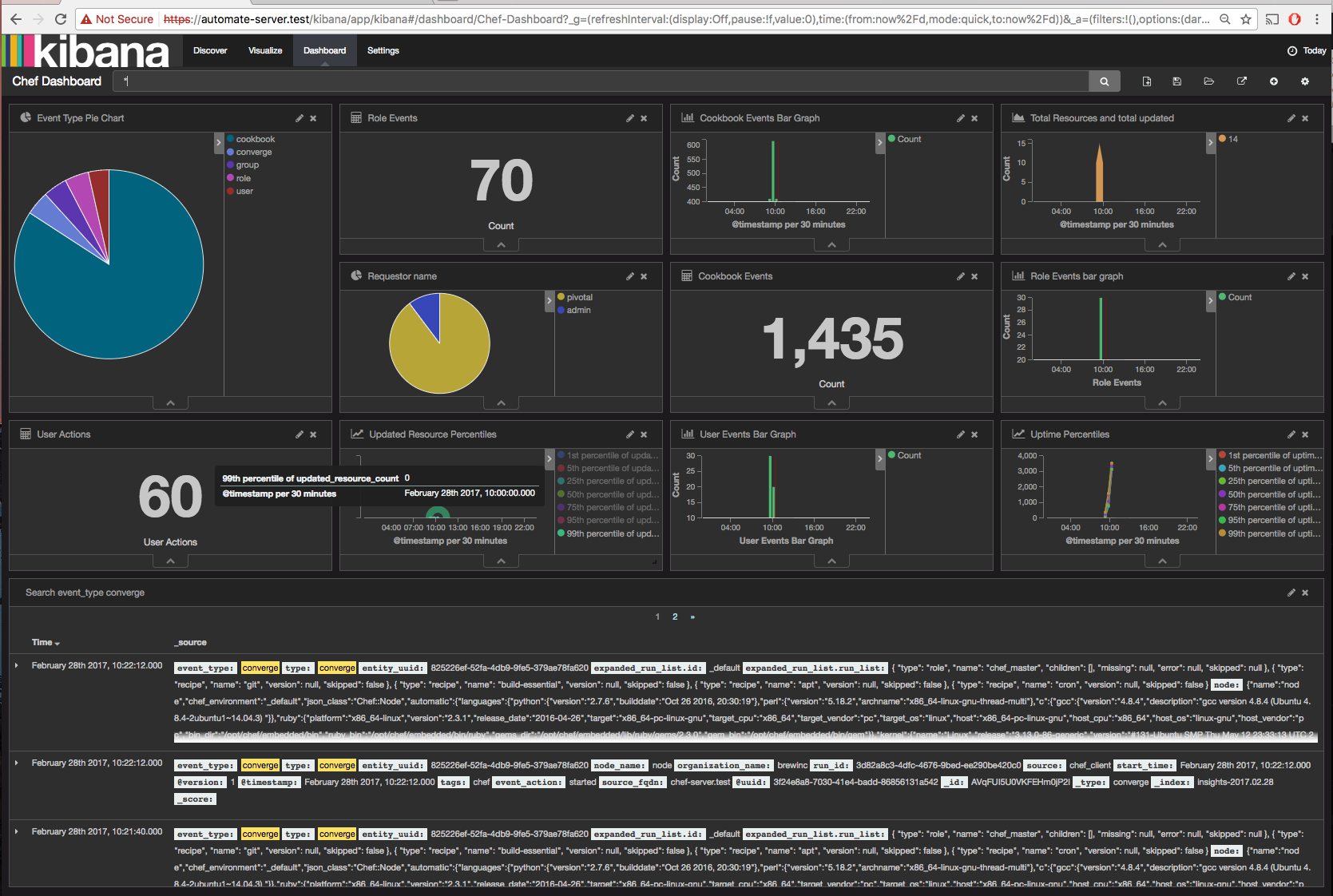
Task: Toggle role legend entry in pie chart
Action: click(239, 178)
